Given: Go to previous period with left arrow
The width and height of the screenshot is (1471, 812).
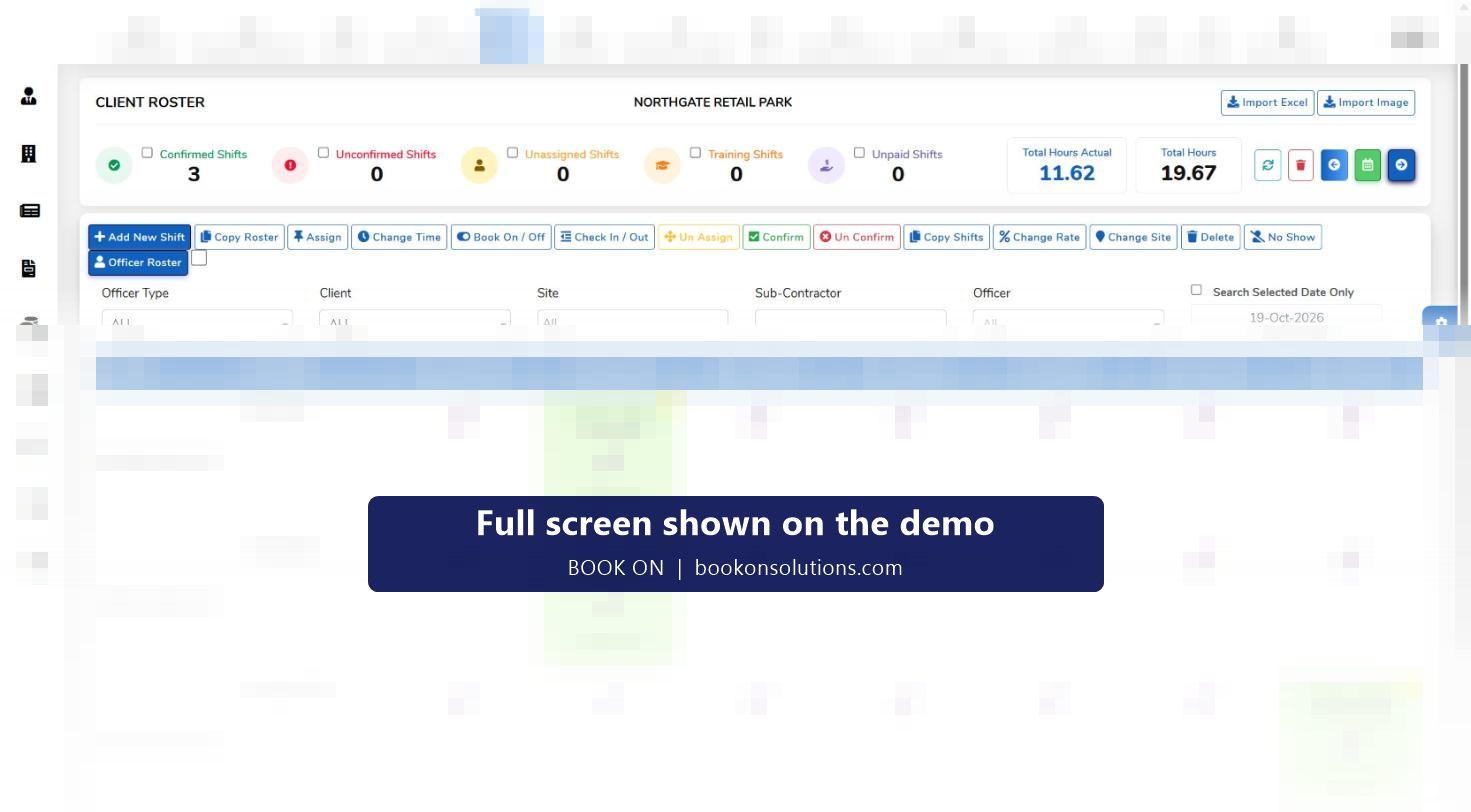Looking at the screenshot, I should (x=1334, y=166).
